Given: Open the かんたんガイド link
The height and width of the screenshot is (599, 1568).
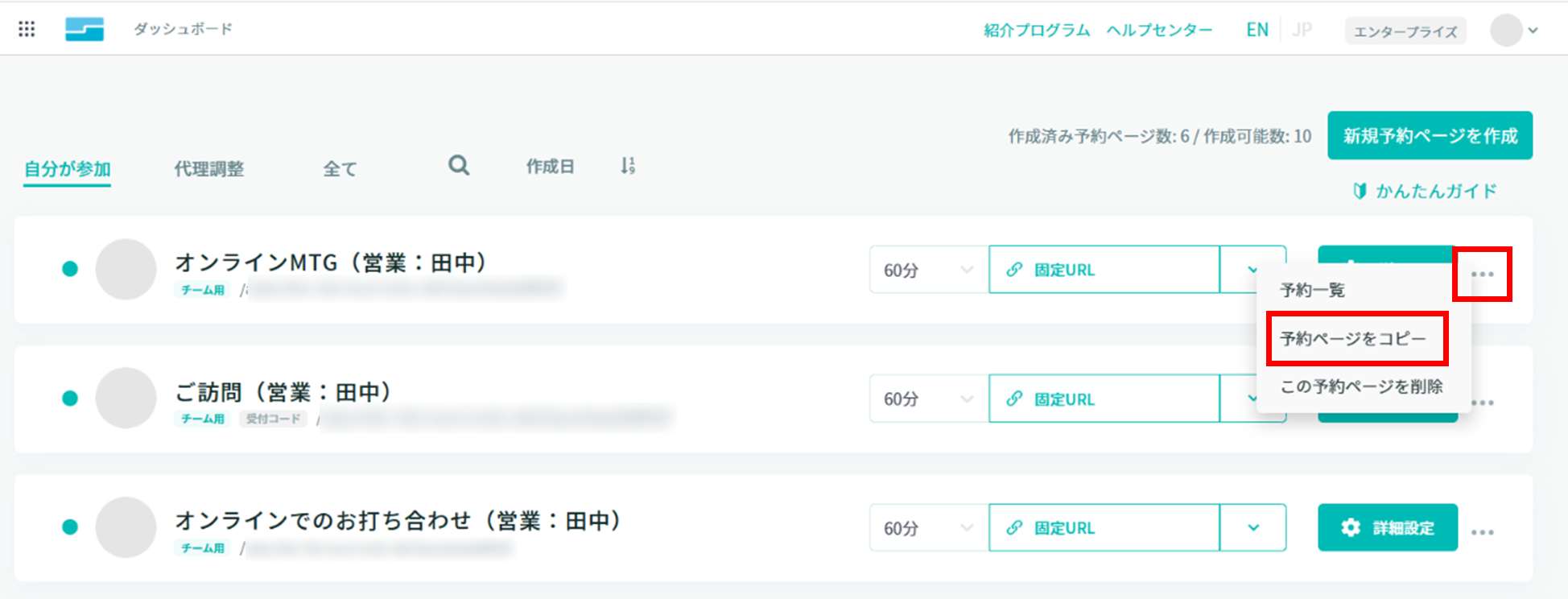Looking at the screenshot, I should click(x=1425, y=191).
